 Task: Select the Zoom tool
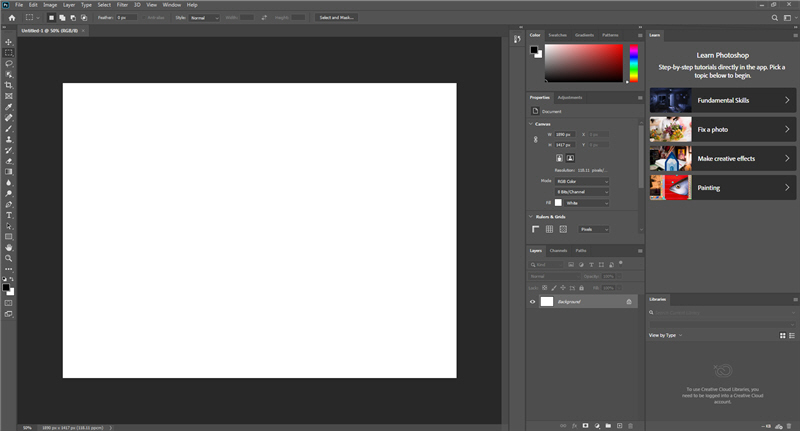pyautogui.click(x=9, y=259)
